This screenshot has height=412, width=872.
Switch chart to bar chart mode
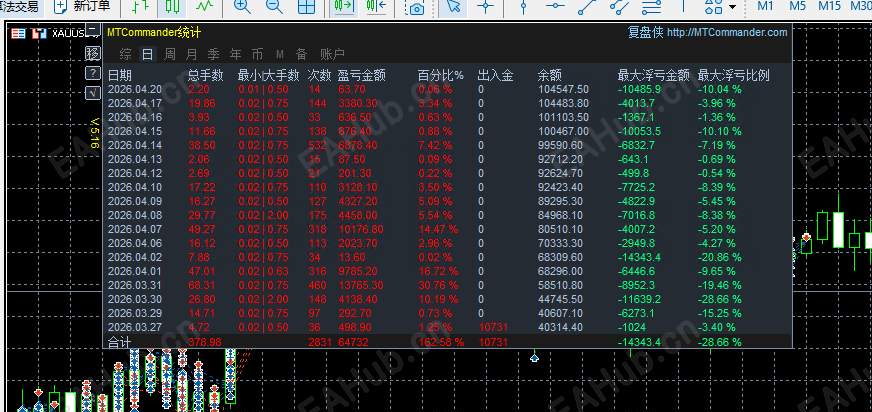click(142, 6)
